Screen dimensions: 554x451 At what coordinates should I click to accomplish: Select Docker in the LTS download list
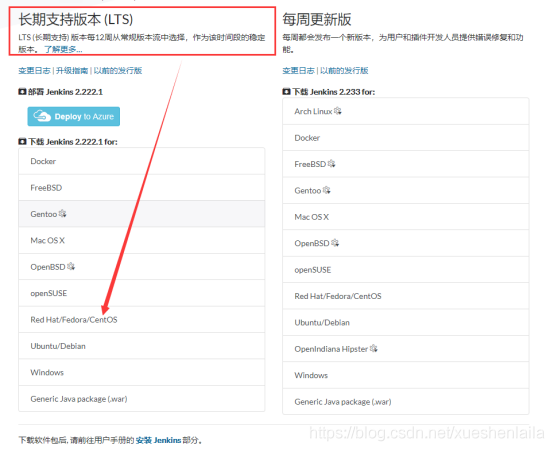point(142,161)
